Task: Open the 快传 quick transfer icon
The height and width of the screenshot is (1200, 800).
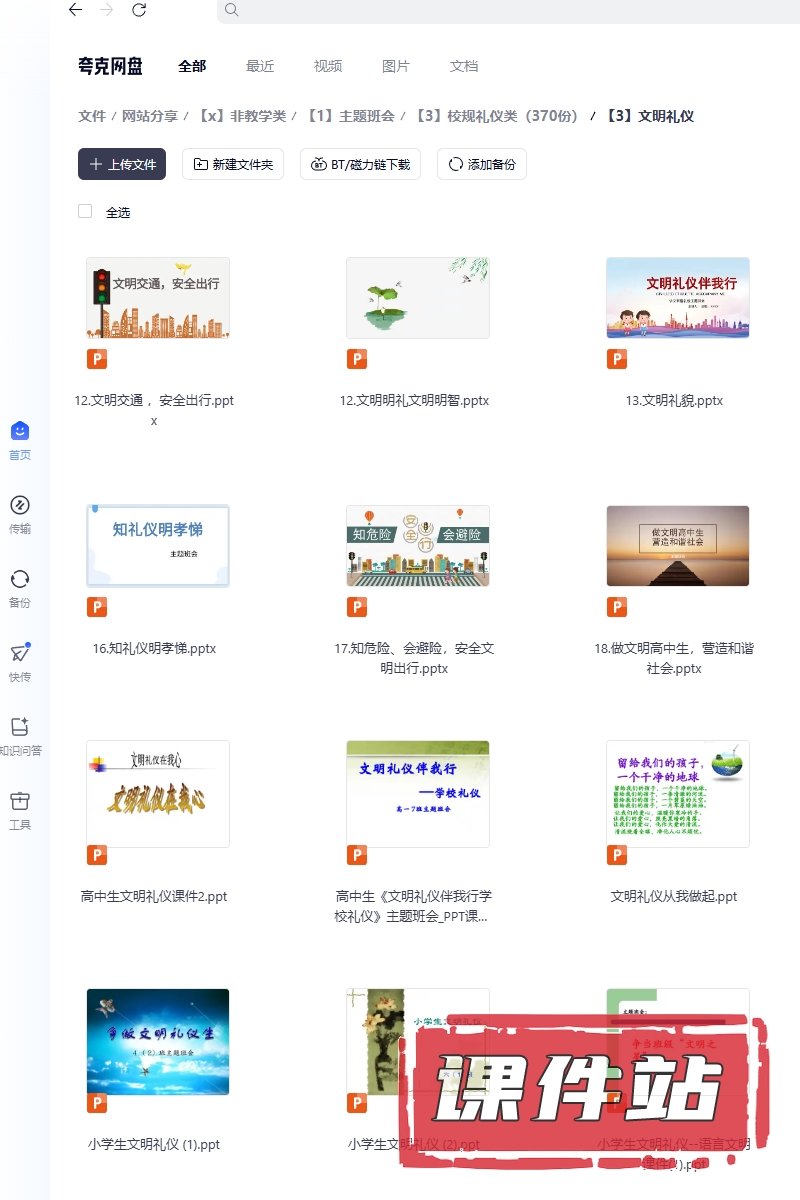Action: (x=20, y=653)
